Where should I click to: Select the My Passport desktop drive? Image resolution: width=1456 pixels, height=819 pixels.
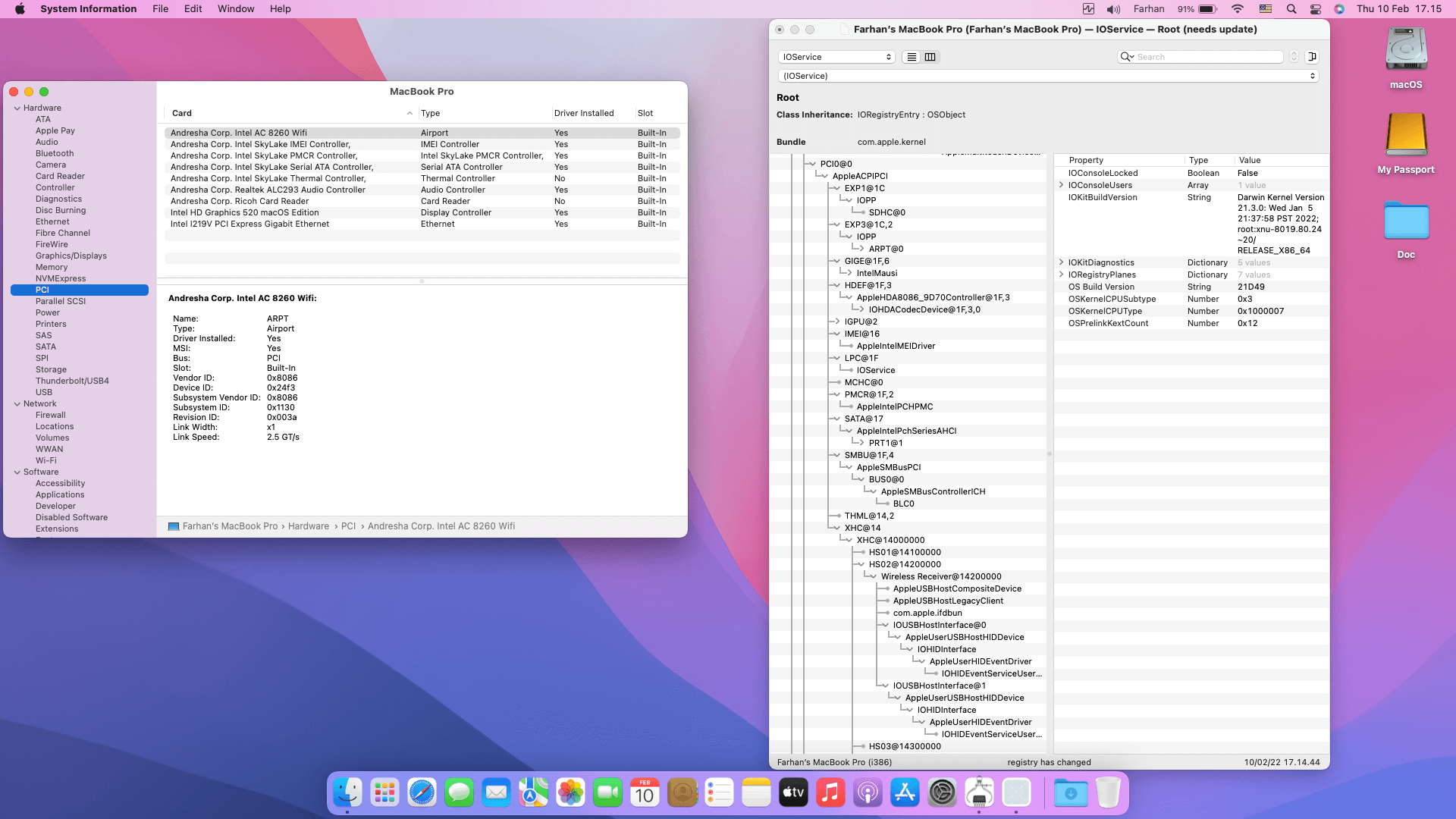pos(1406,144)
